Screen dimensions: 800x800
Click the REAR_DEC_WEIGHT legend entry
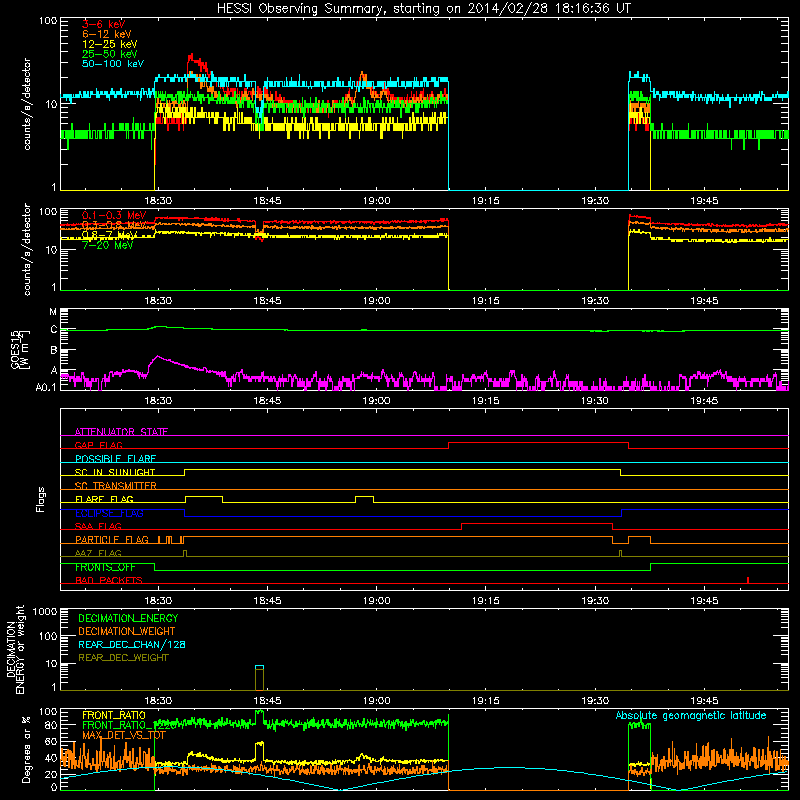(x=123, y=658)
